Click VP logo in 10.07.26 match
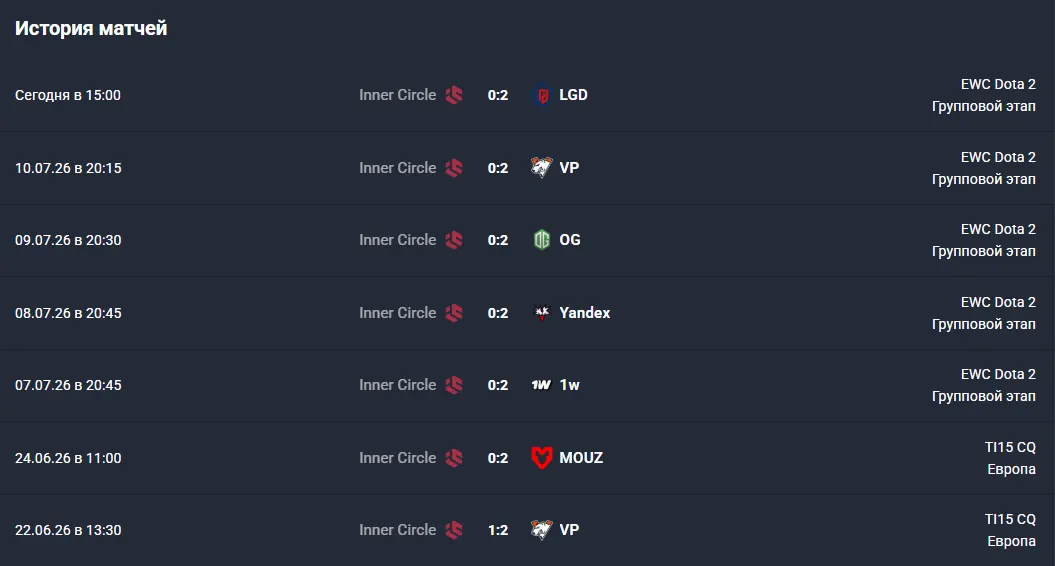Viewport: 1055px width, 566px height. point(542,168)
